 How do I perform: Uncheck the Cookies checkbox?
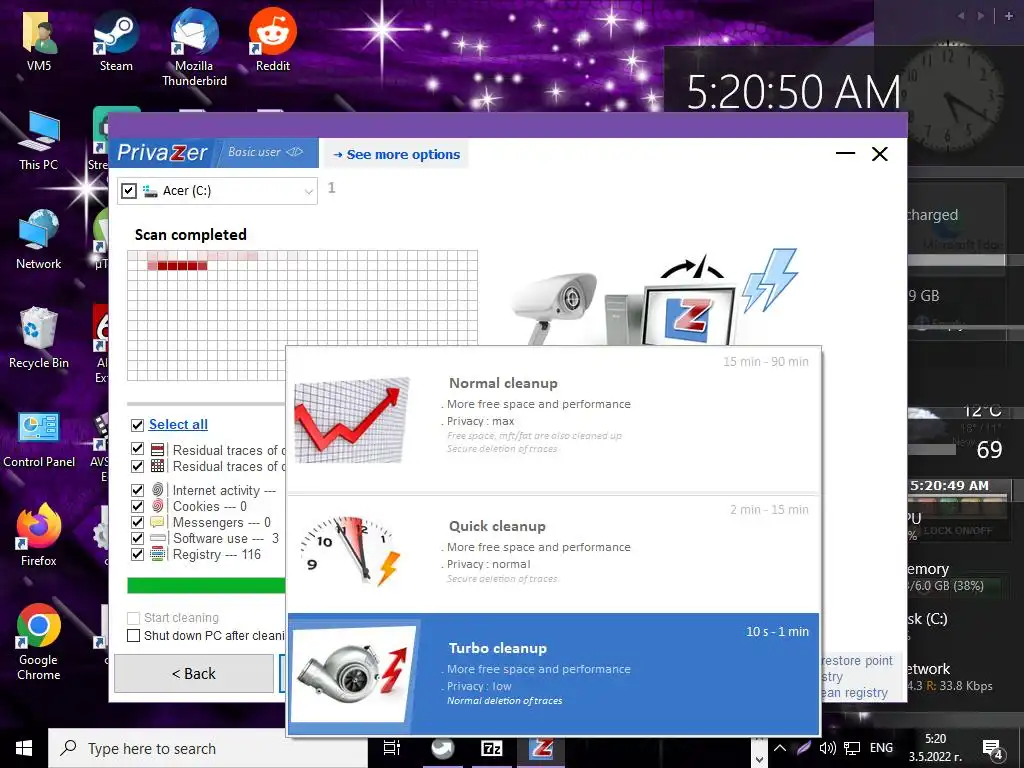coord(137,506)
